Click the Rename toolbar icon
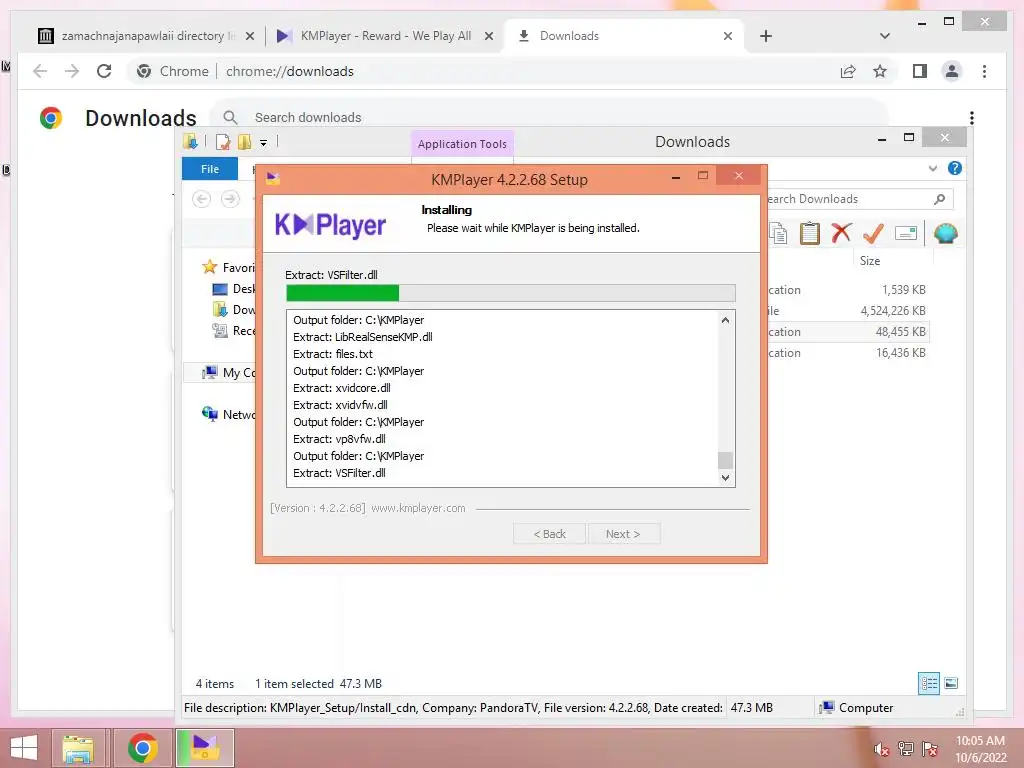Screen dimensions: 1024x768 click(906, 233)
